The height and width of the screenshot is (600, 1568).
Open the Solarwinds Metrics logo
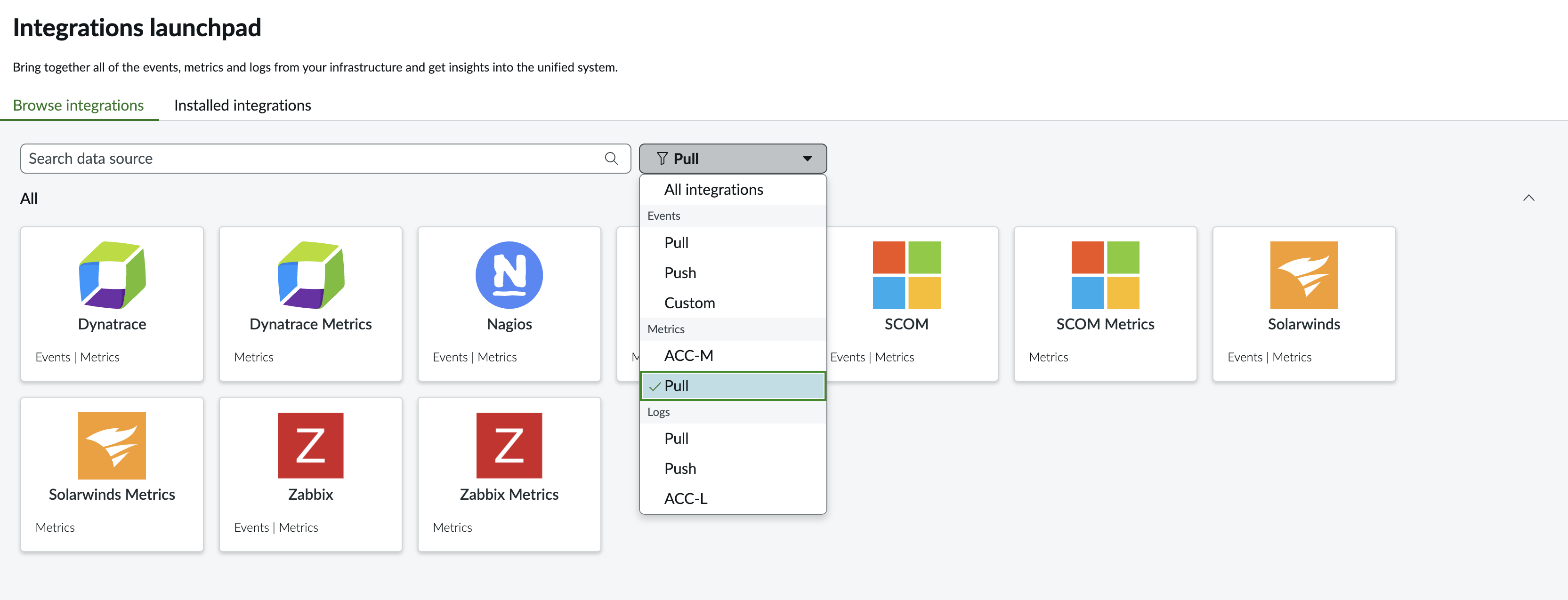(112, 446)
